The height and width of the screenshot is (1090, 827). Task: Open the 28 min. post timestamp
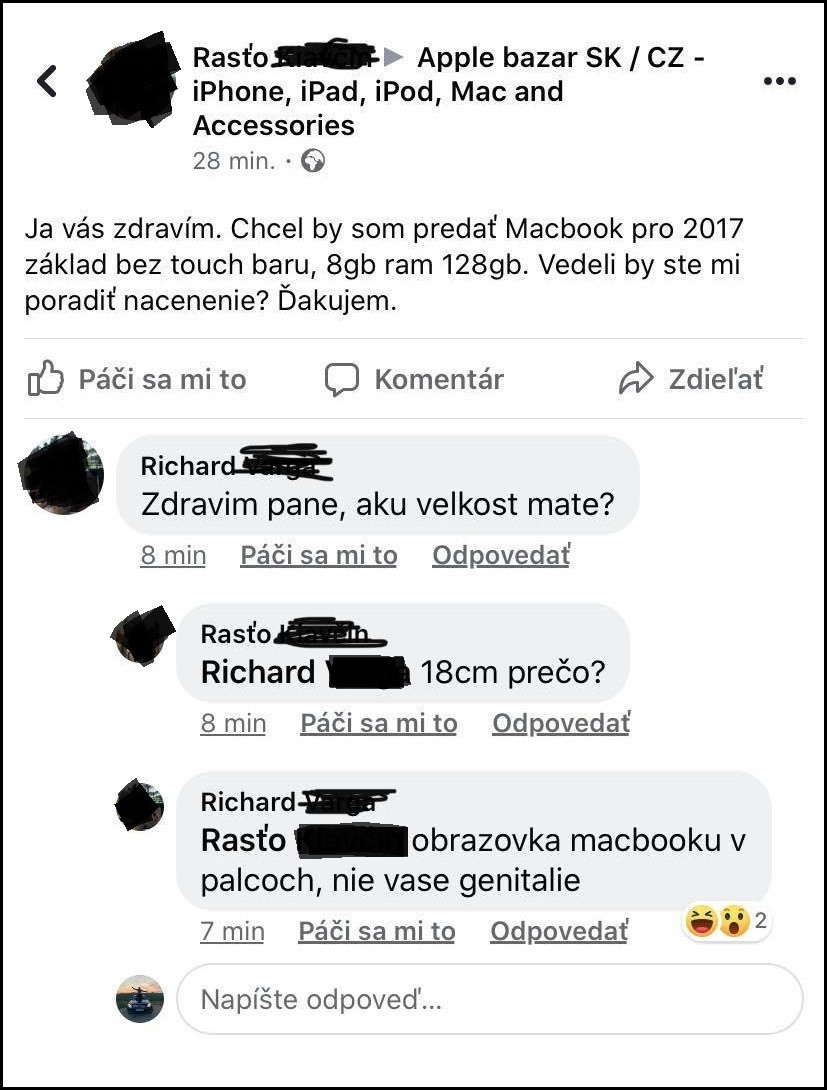coord(234,161)
